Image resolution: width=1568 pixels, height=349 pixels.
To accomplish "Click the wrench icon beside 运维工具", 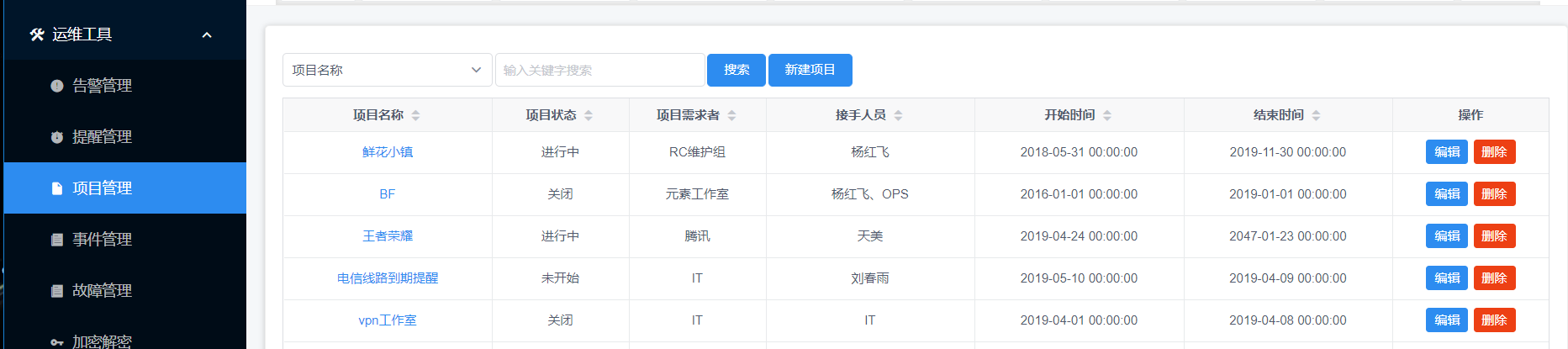I will click(37, 34).
